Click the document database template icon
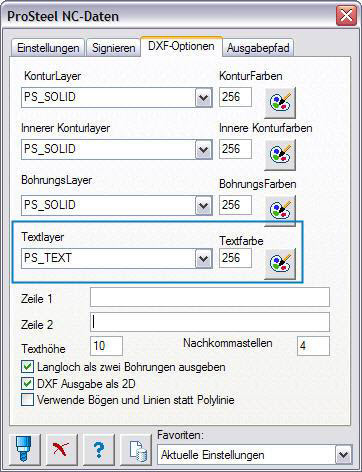 coord(136,449)
